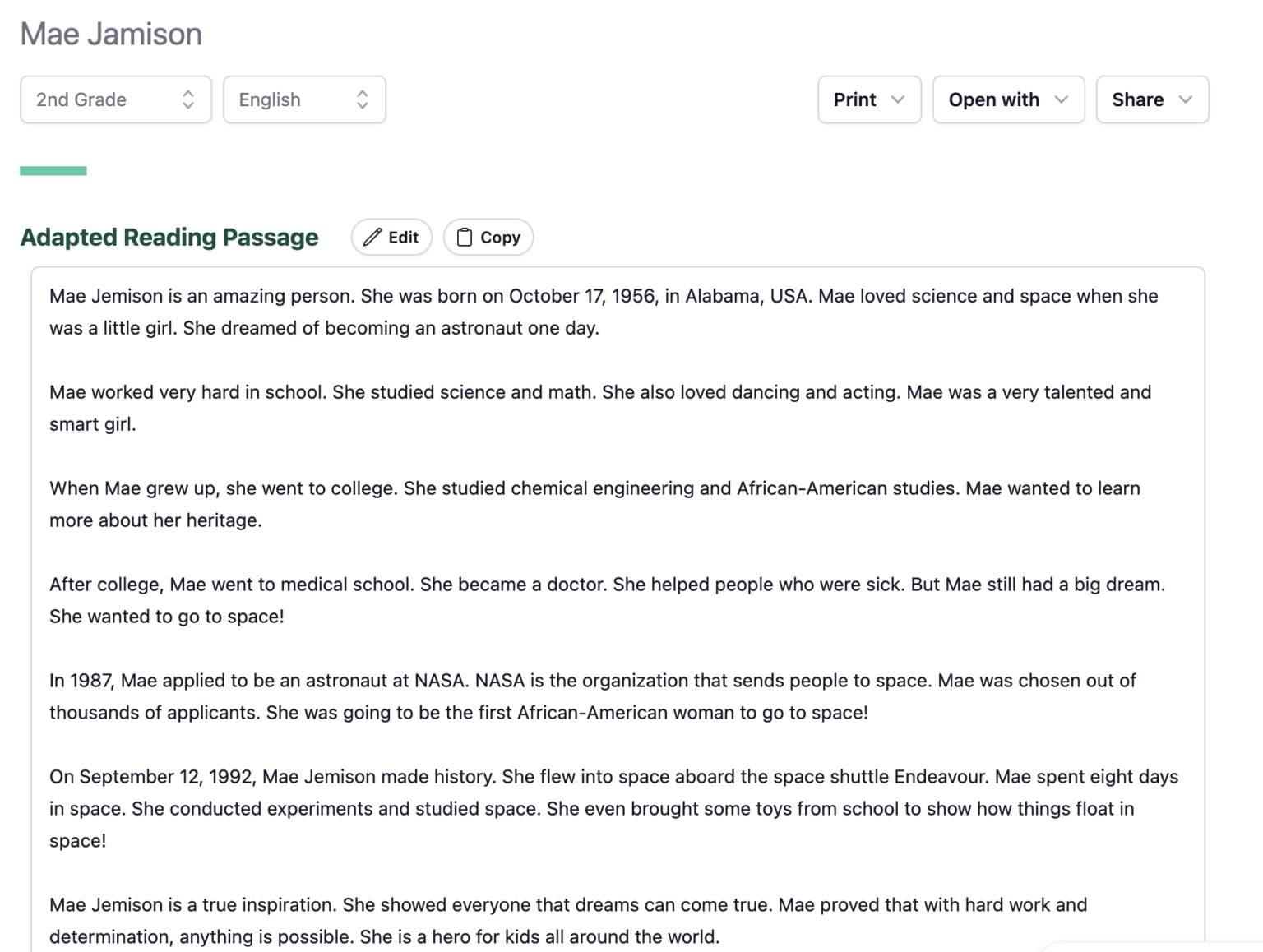The width and height of the screenshot is (1263, 952).
Task: Expand the Print options menu
Action: 868,99
